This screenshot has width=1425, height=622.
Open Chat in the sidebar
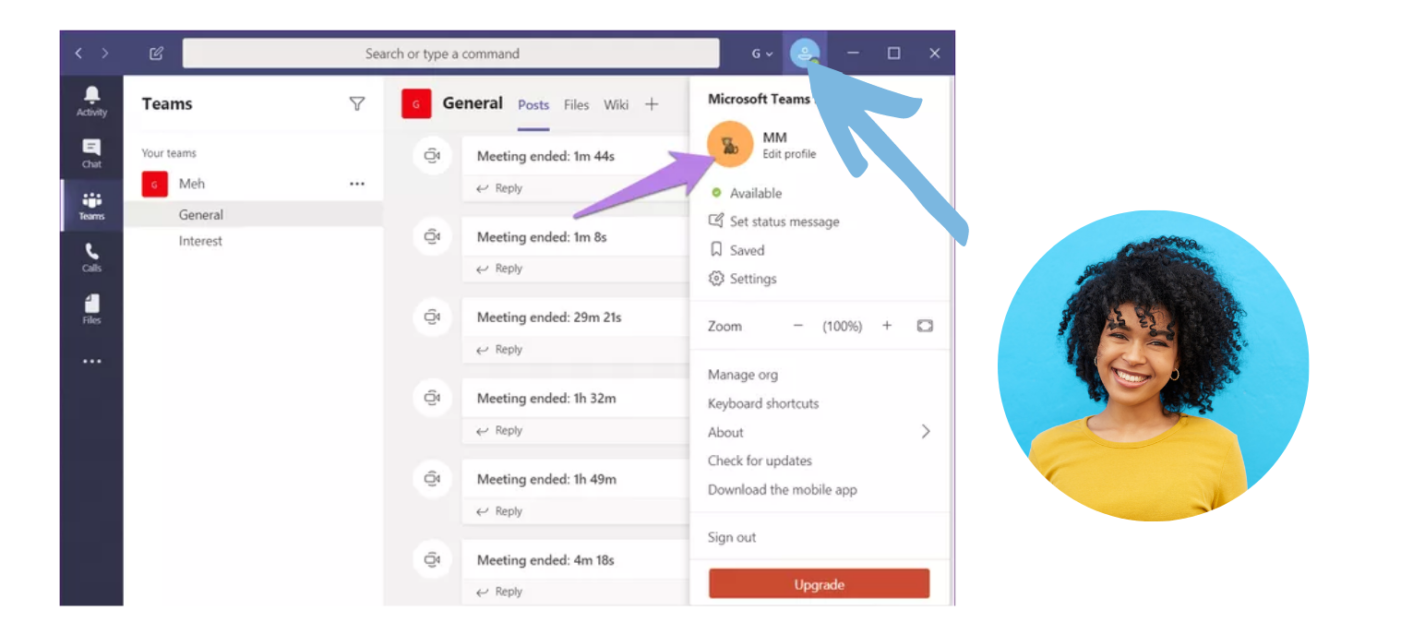[x=92, y=153]
